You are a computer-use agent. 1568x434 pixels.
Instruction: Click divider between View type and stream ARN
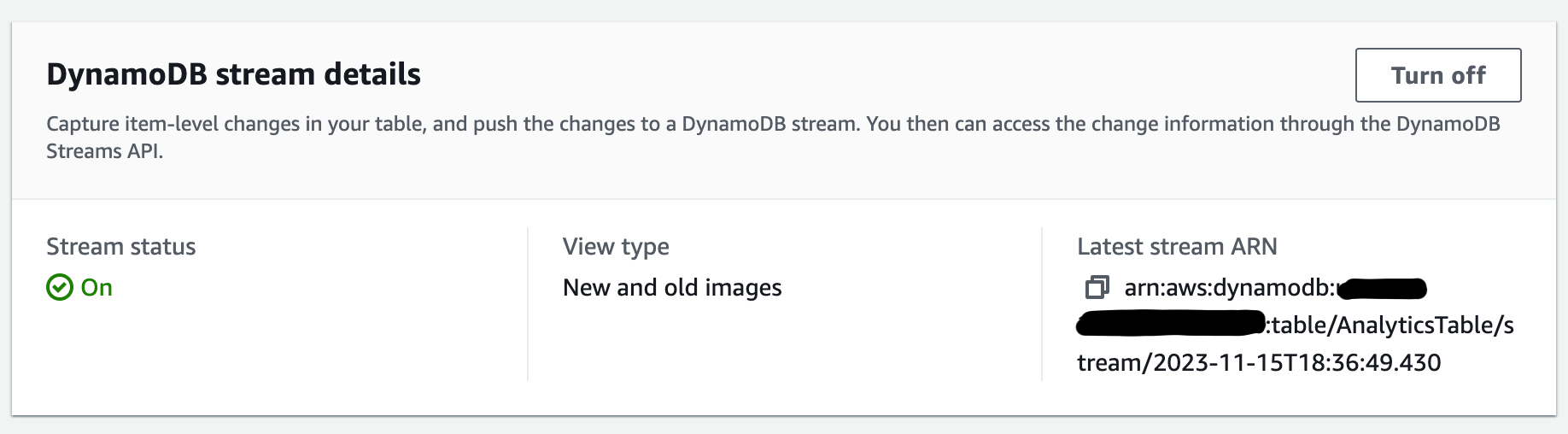pos(1042,303)
